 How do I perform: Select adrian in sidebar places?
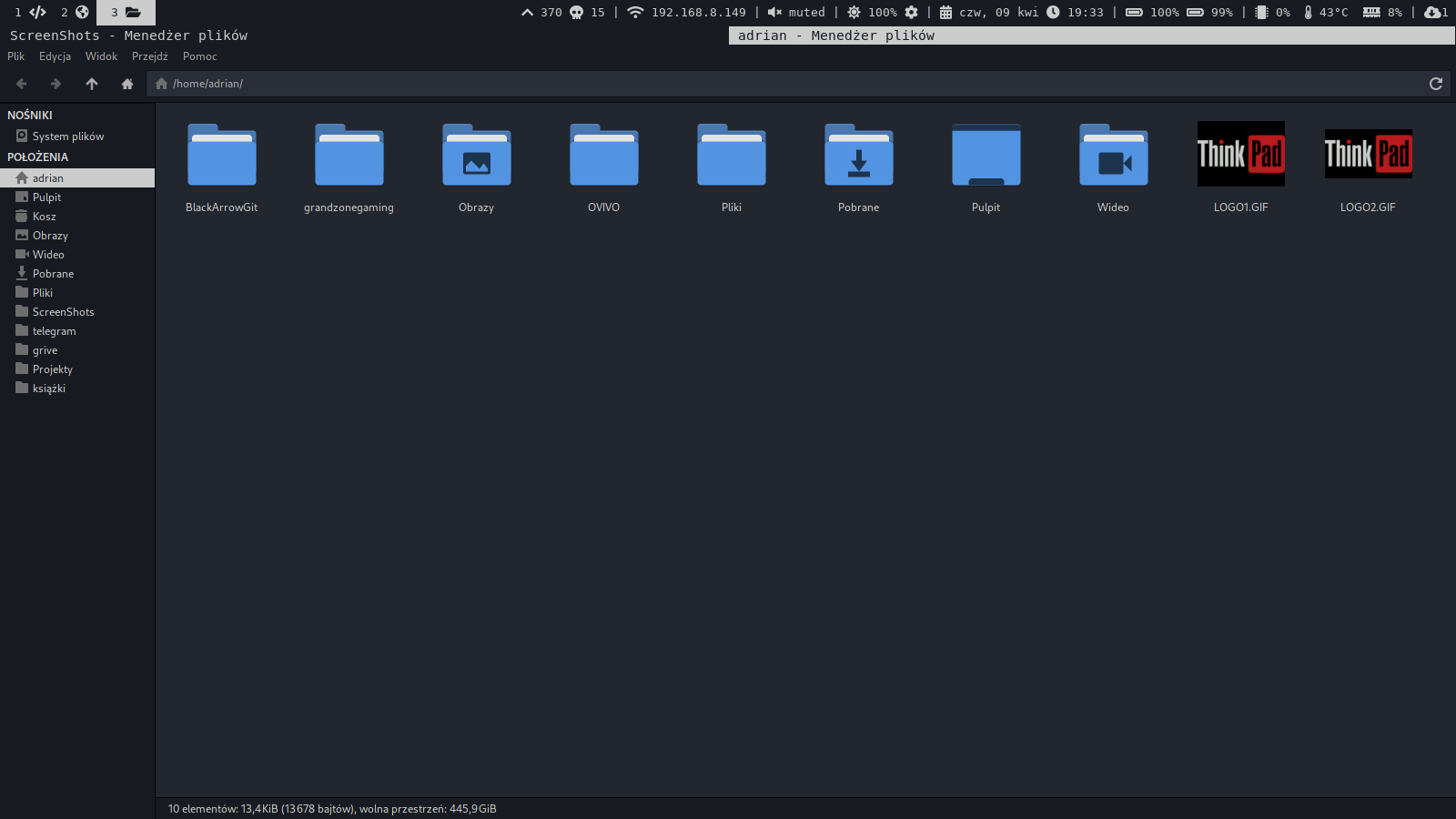(x=77, y=178)
